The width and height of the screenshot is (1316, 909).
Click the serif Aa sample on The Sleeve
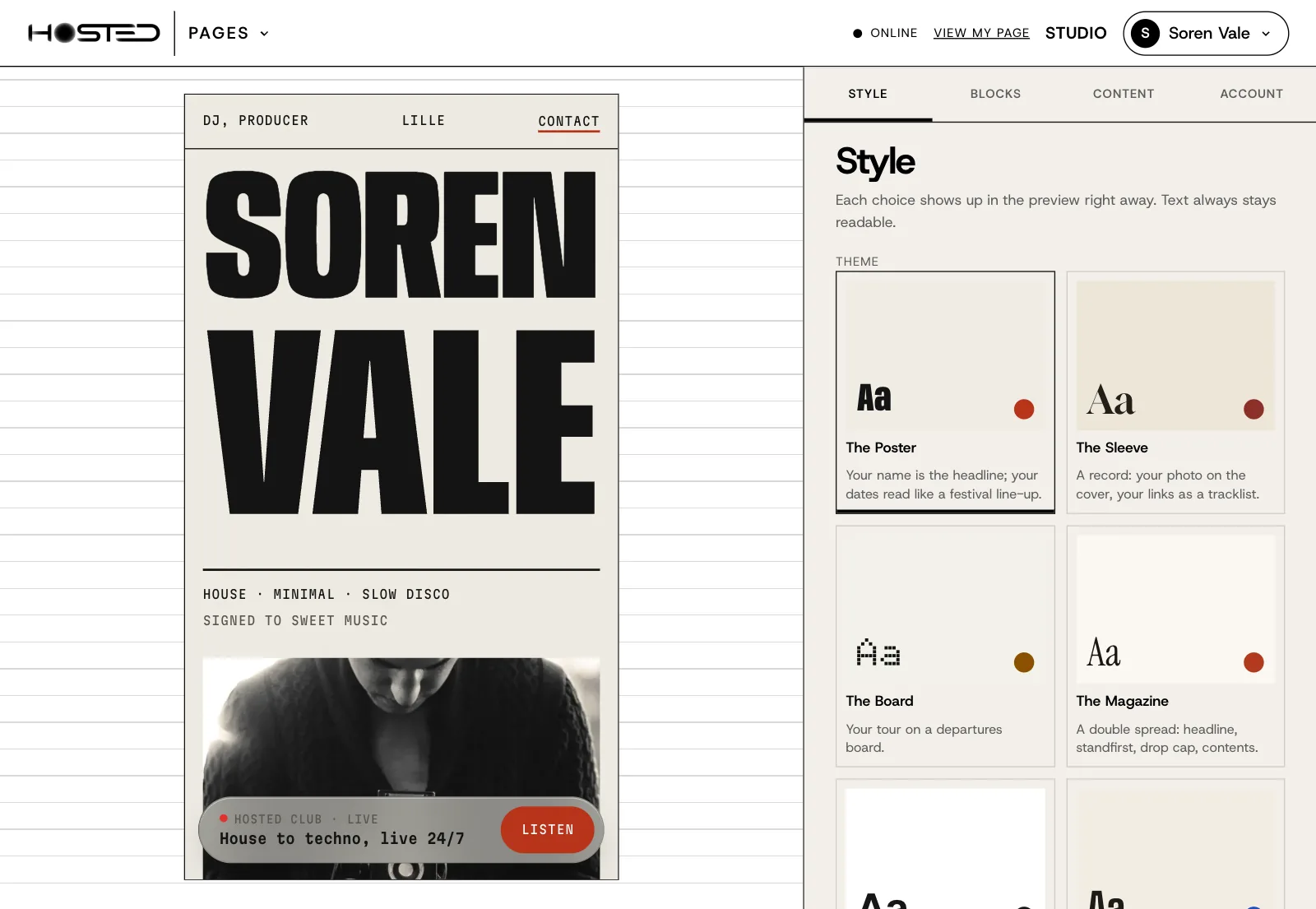click(1110, 400)
